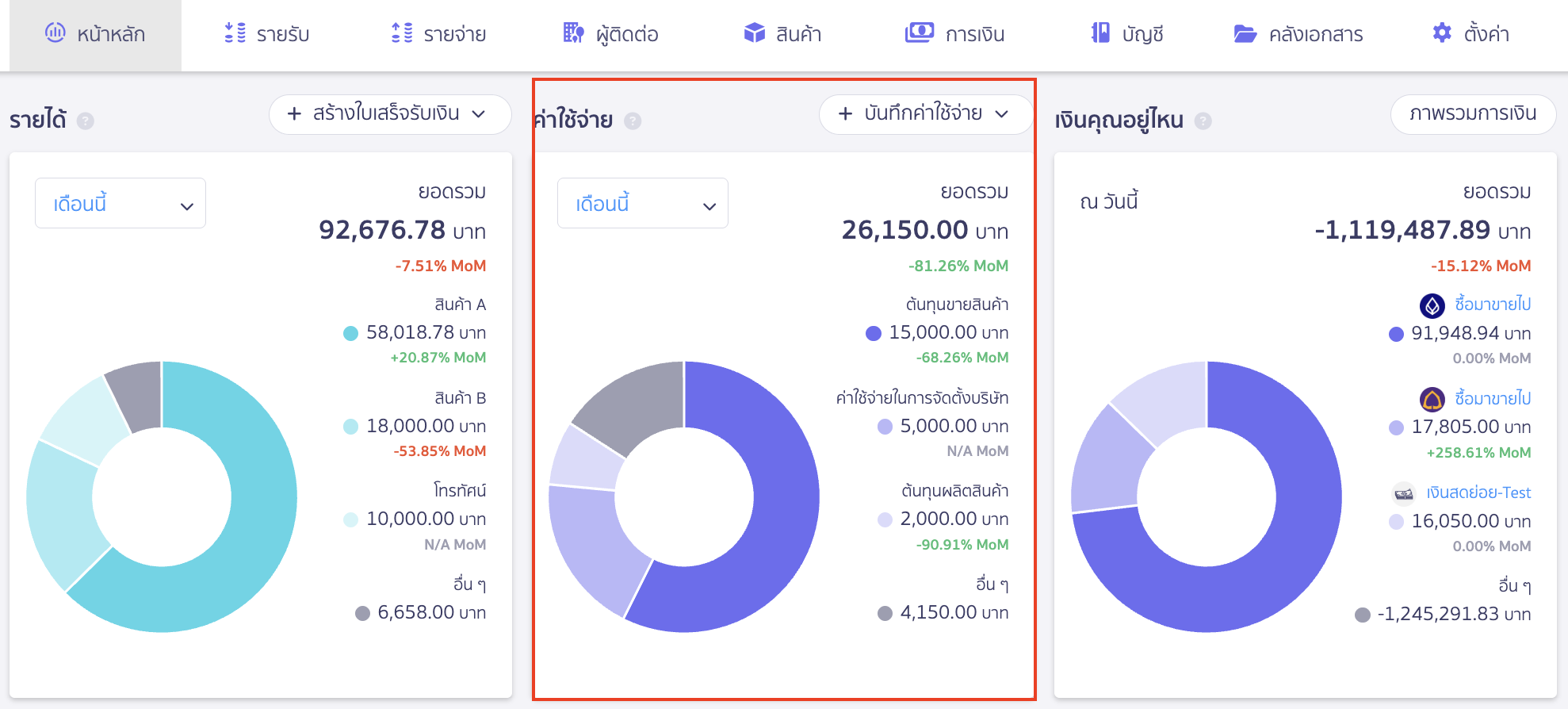Click the help icon beside เงินคุณอยู่ไหน heading
Screen dimensions: 1568x709
pyautogui.click(x=1203, y=121)
